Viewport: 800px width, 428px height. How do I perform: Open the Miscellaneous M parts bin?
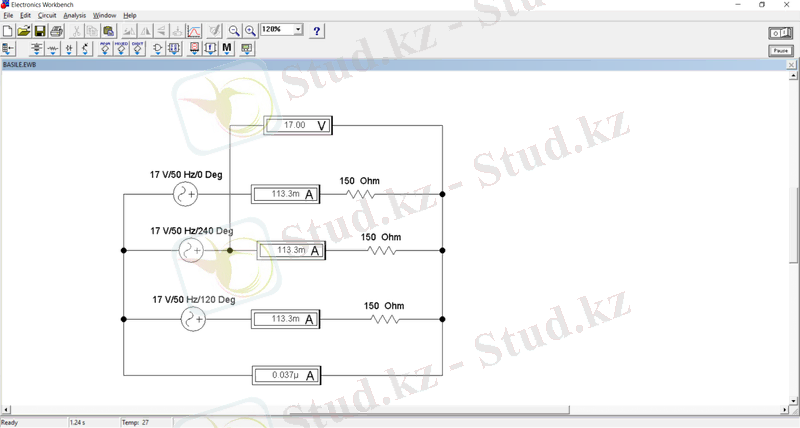(227, 48)
